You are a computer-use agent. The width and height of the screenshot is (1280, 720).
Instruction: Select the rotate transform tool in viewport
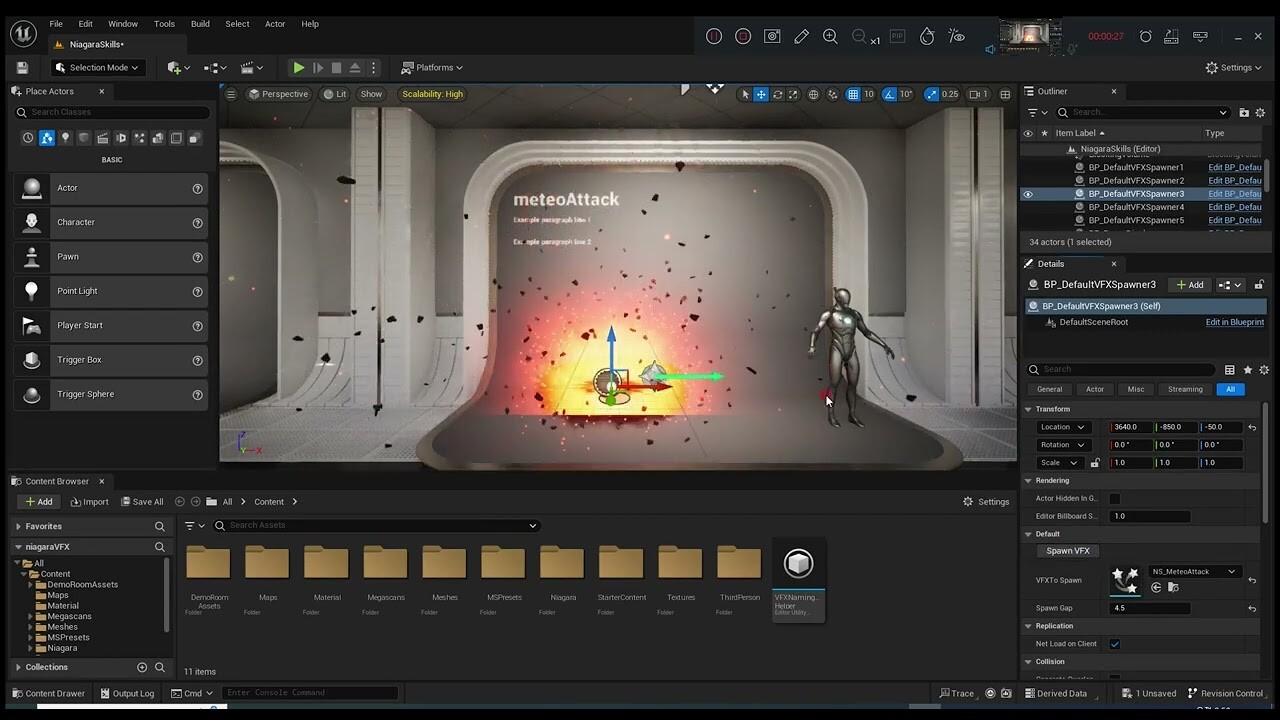point(777,94)
